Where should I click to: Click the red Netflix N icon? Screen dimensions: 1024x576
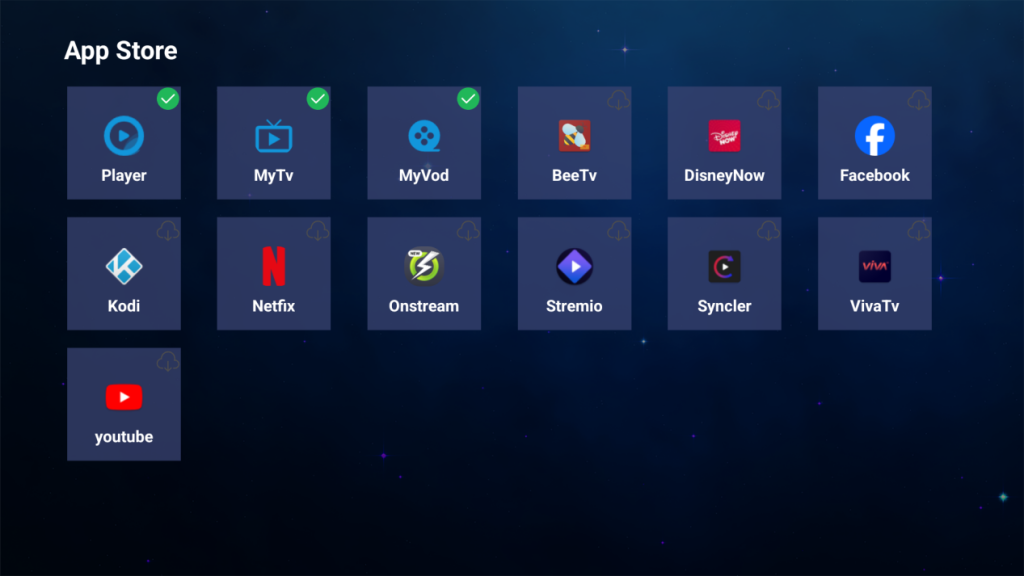point(274,266)
